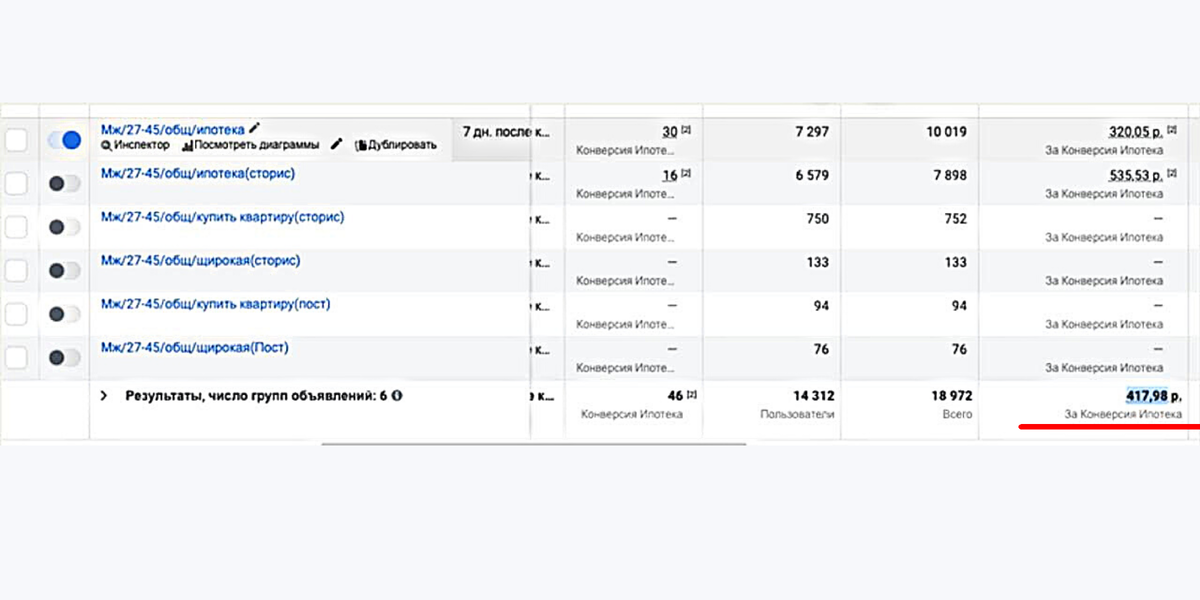This screenshot has width=1200, height=600.
Task: Check the box for Мж/27-45/общ/купить квартиру(сторис)
Action: pyautogui.click(x=16, y=227)
